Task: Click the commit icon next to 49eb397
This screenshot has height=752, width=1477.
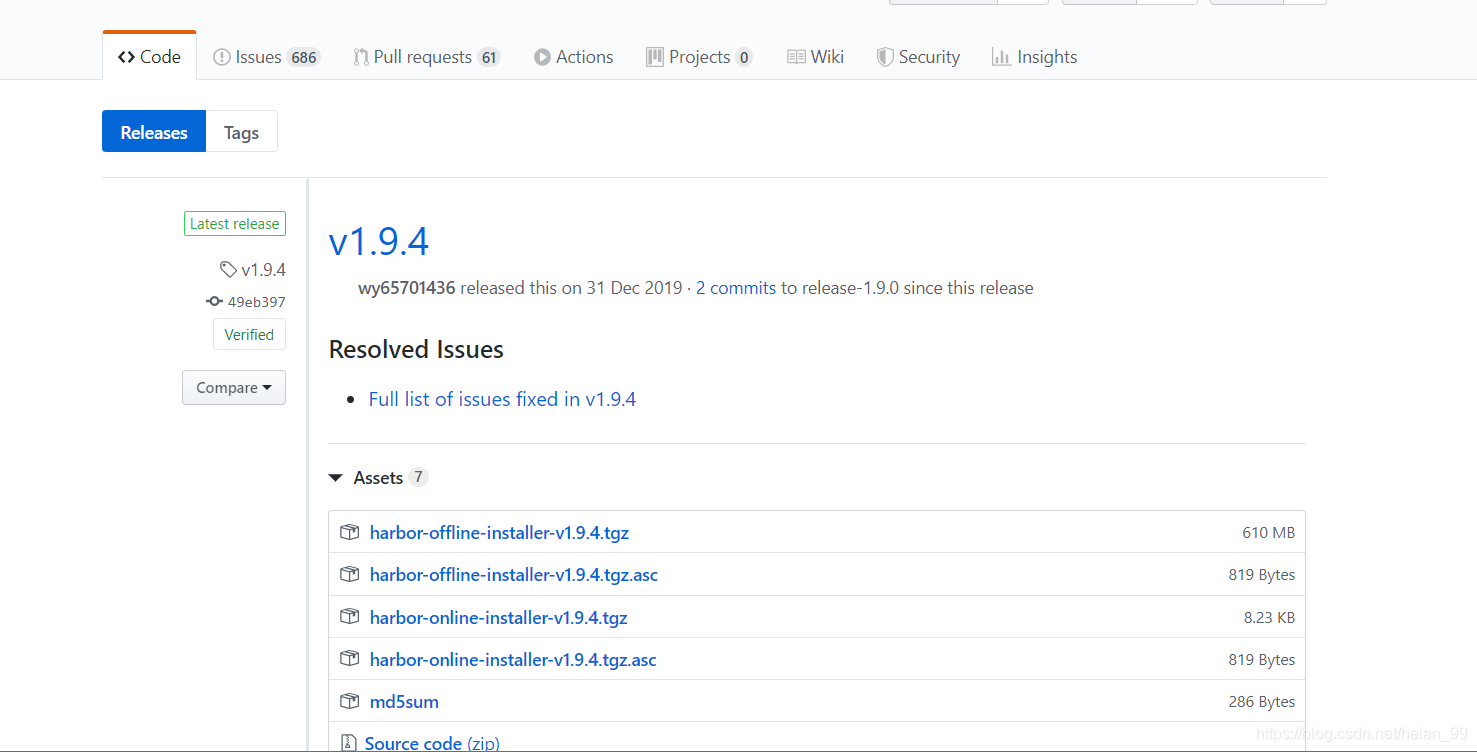Action: click(x=214, y=302)
